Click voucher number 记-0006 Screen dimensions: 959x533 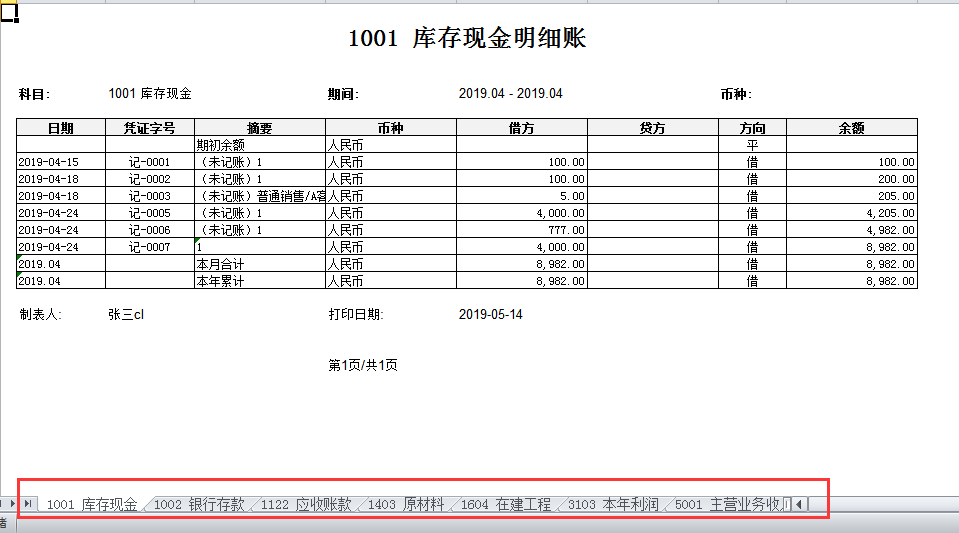coord(150,230)
